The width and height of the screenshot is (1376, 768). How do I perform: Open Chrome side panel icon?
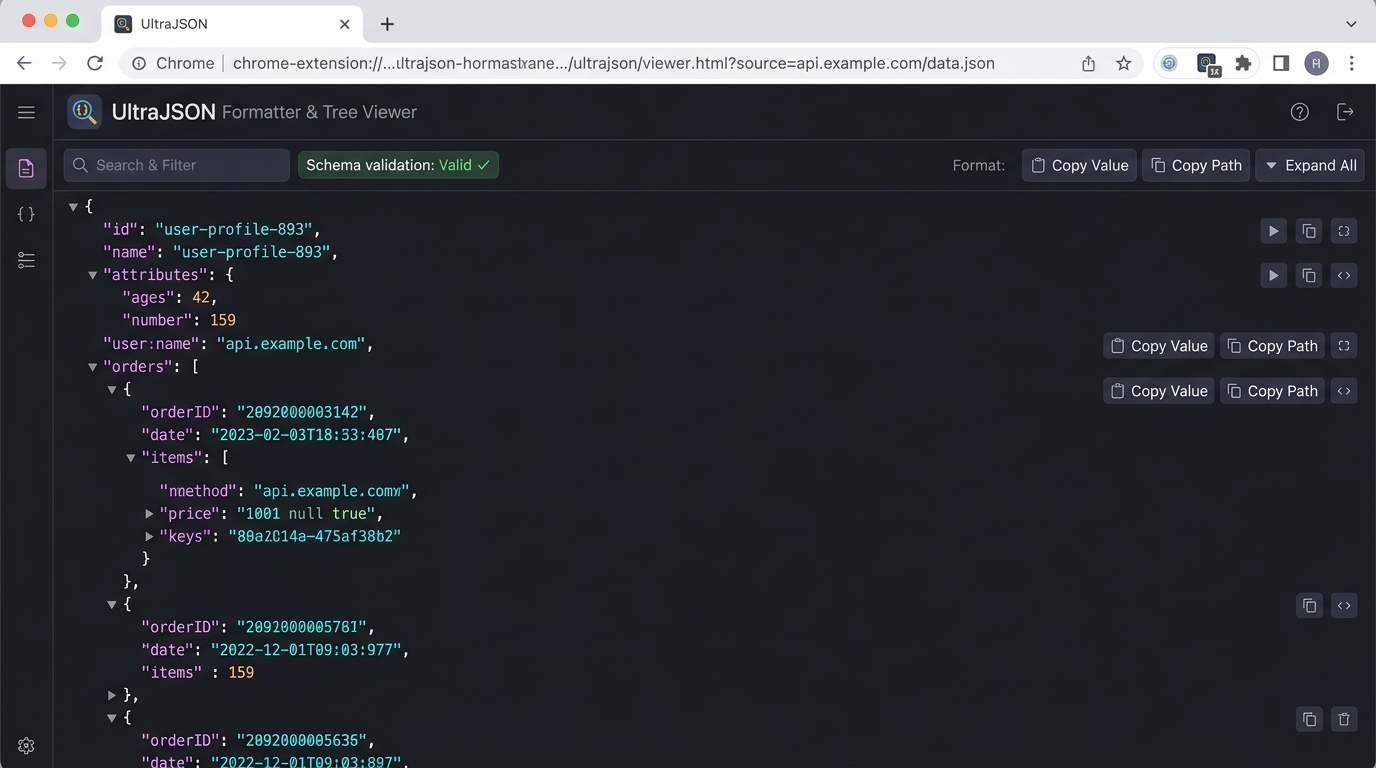(1281, 63)
